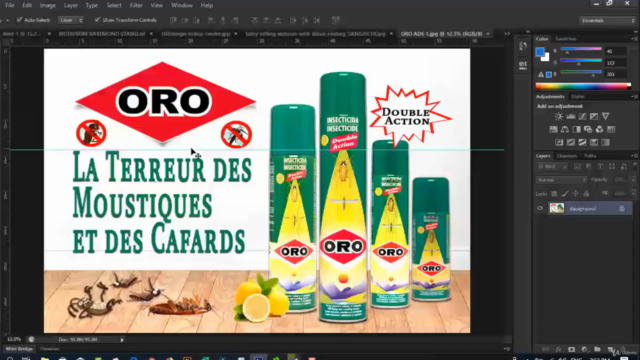Open the collapsed Properties panel icon
This screenshot has width=640, height=360.
point(523,65)
